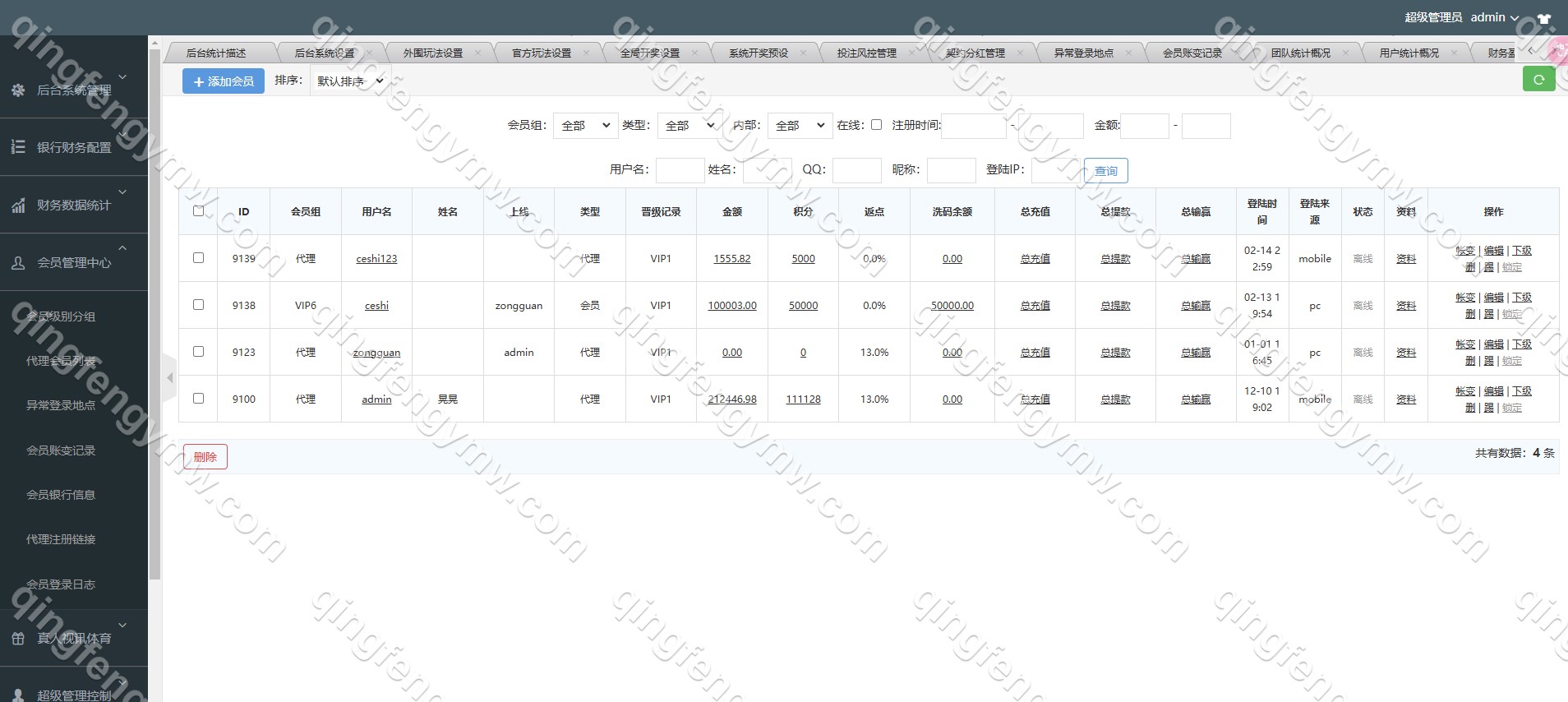Enable the 在线 online filter checkbox
Screen dimensions: 1568x702
pyautogui.click(x=876, y=124)
